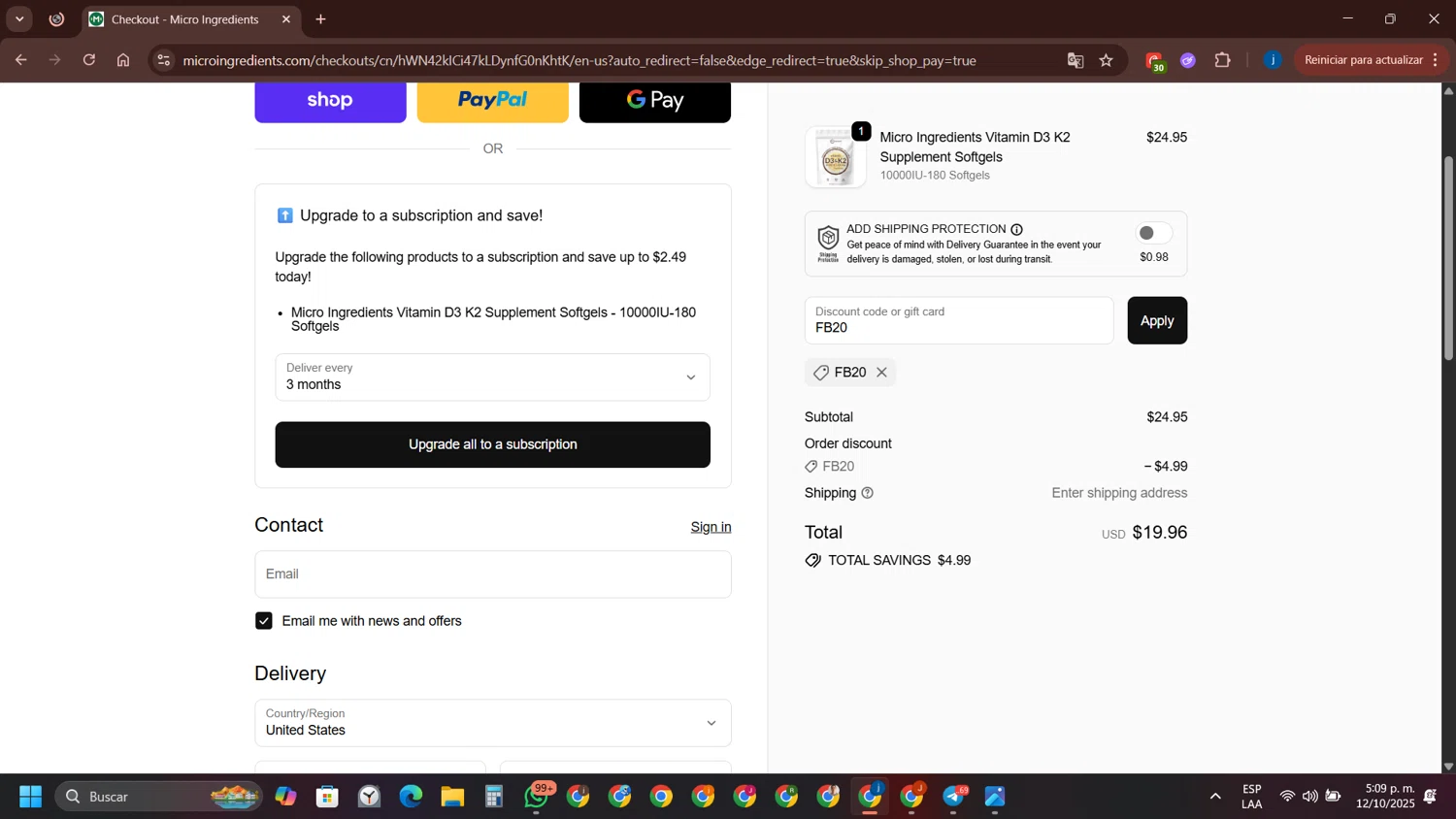Screen dimensions: 1456x819
Task: Remove the FB20 discount tag
Action: 882,373
